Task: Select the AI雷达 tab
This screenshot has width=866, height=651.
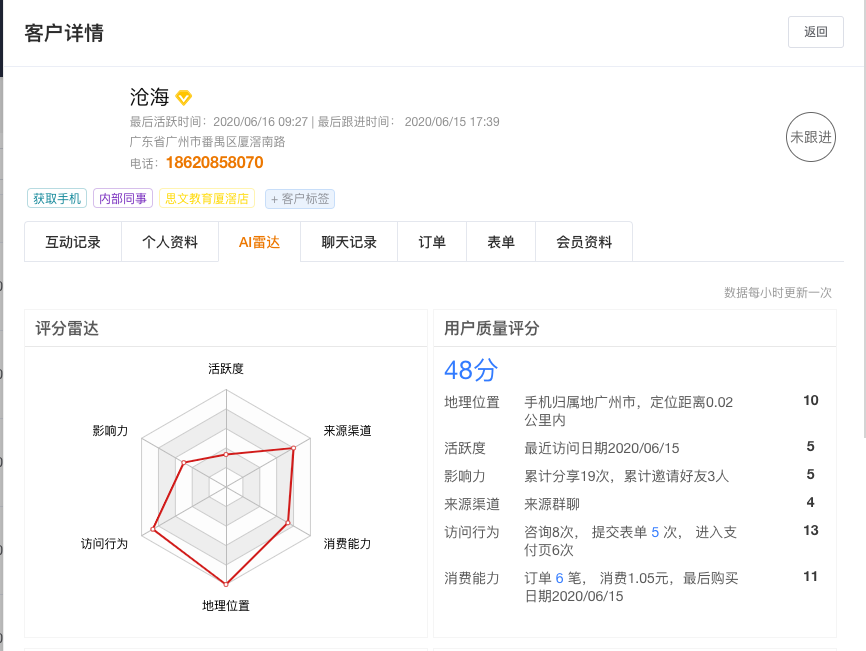Action: 259,242
